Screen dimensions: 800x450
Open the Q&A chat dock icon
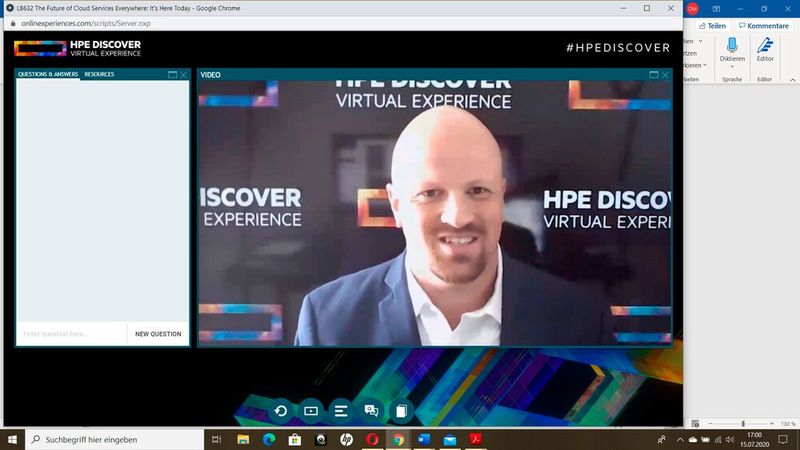(371, 411)
